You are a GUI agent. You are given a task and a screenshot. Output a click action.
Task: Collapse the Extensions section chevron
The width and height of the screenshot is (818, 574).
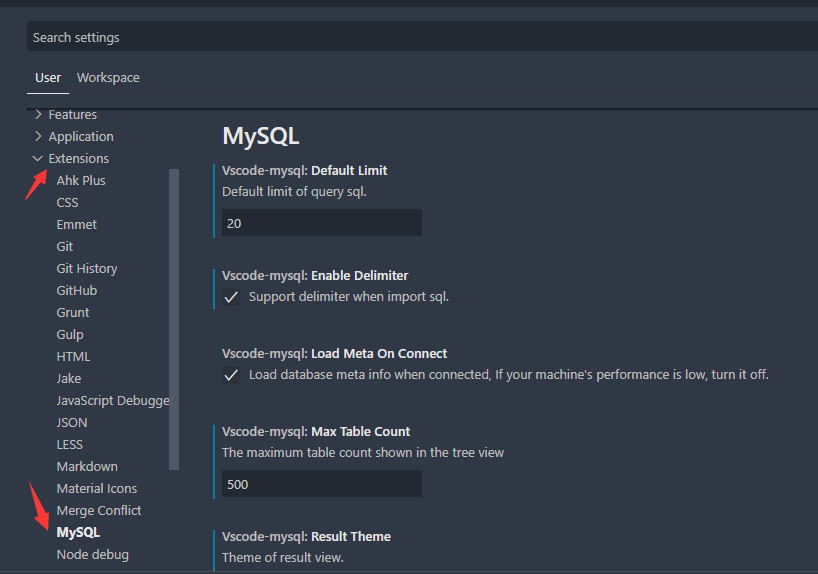pyautogui.click(x=38, y=158)
